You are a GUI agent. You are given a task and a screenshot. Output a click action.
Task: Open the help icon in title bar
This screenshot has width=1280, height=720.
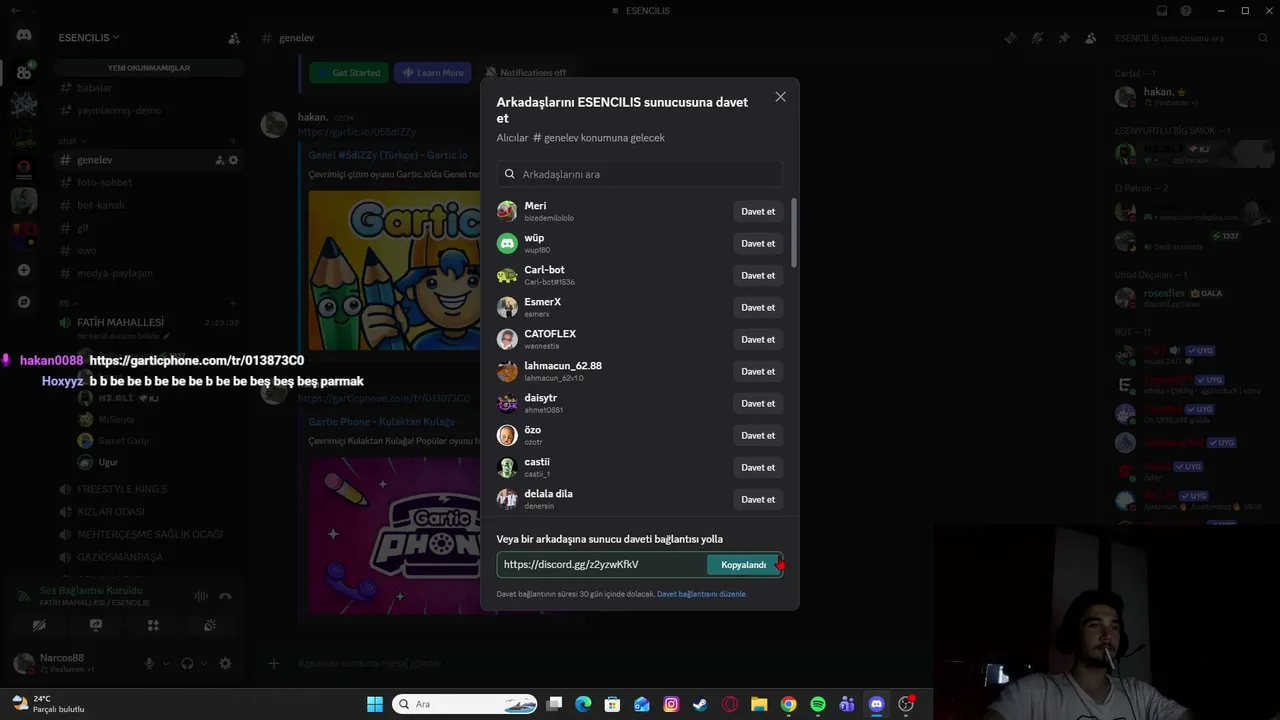[x=1186, y=11]
